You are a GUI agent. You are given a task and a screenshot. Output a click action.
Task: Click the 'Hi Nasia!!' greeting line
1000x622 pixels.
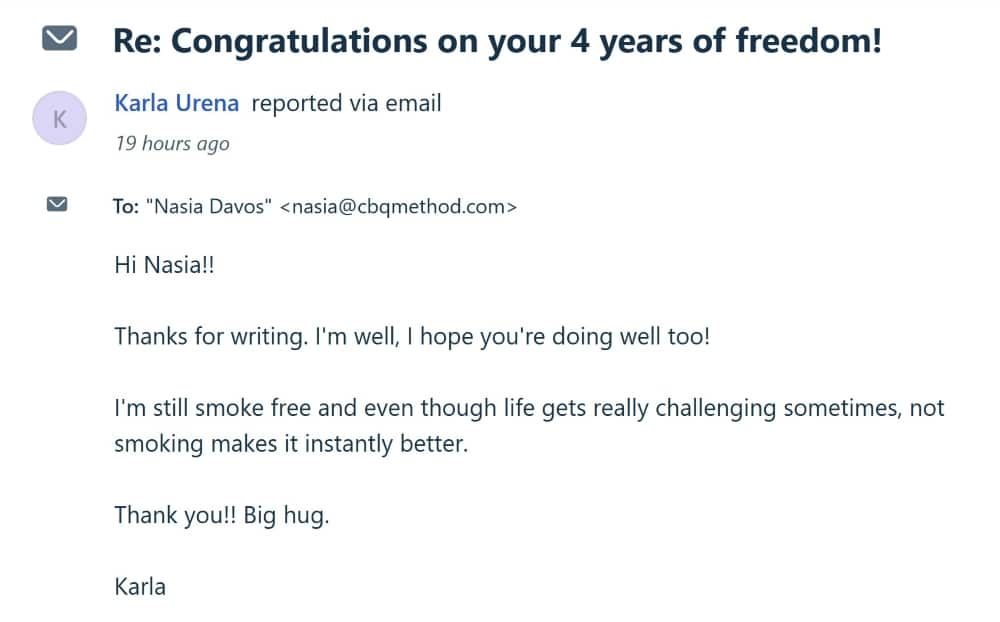click(x=162, y=265)
